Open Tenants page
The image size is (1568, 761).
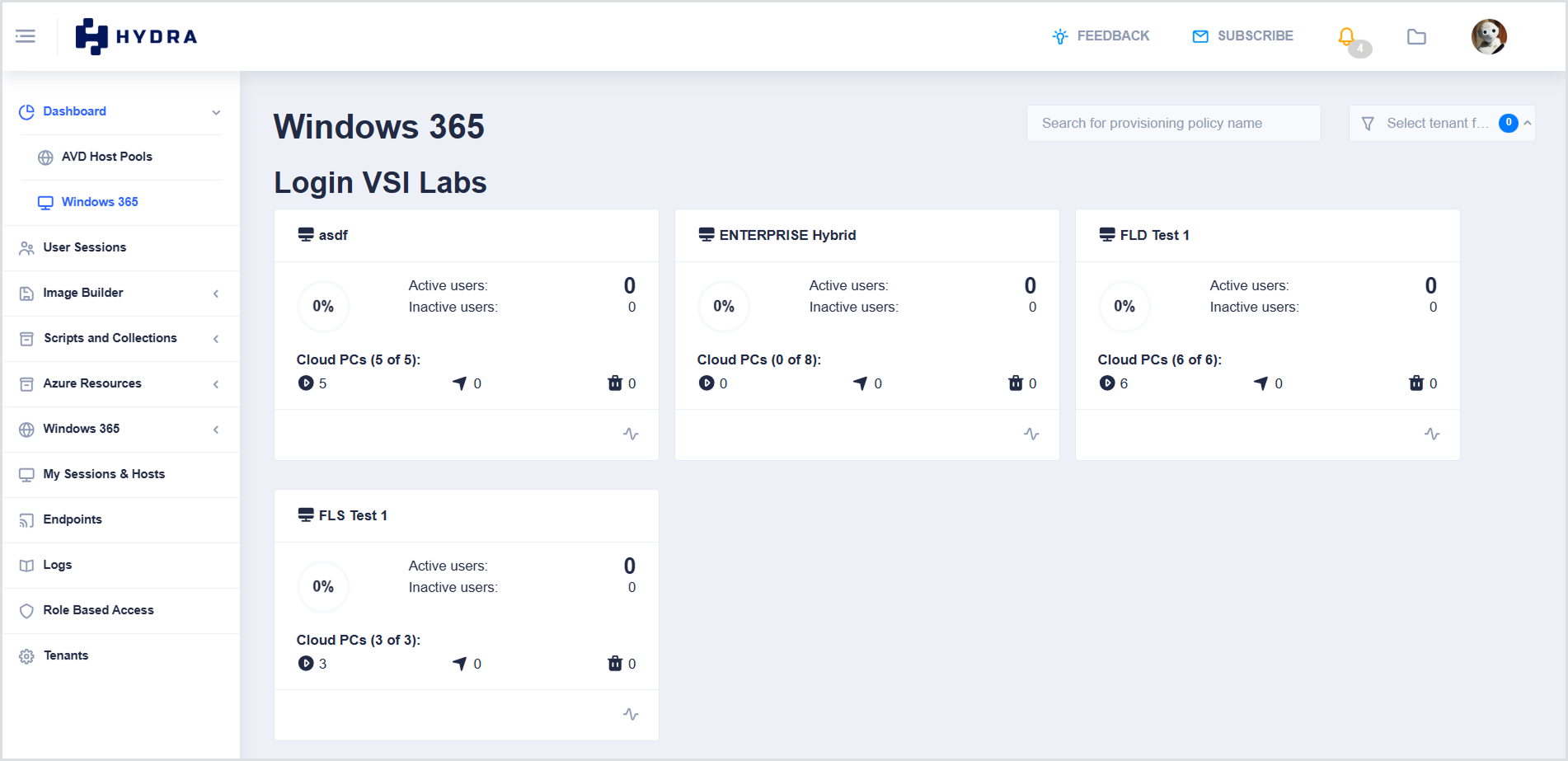click(66, 655)
